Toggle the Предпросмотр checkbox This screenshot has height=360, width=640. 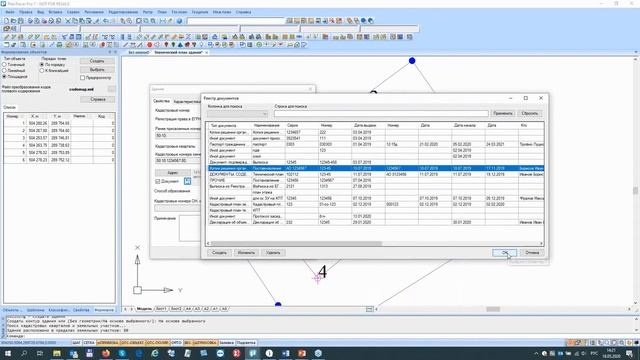[82, 78]
